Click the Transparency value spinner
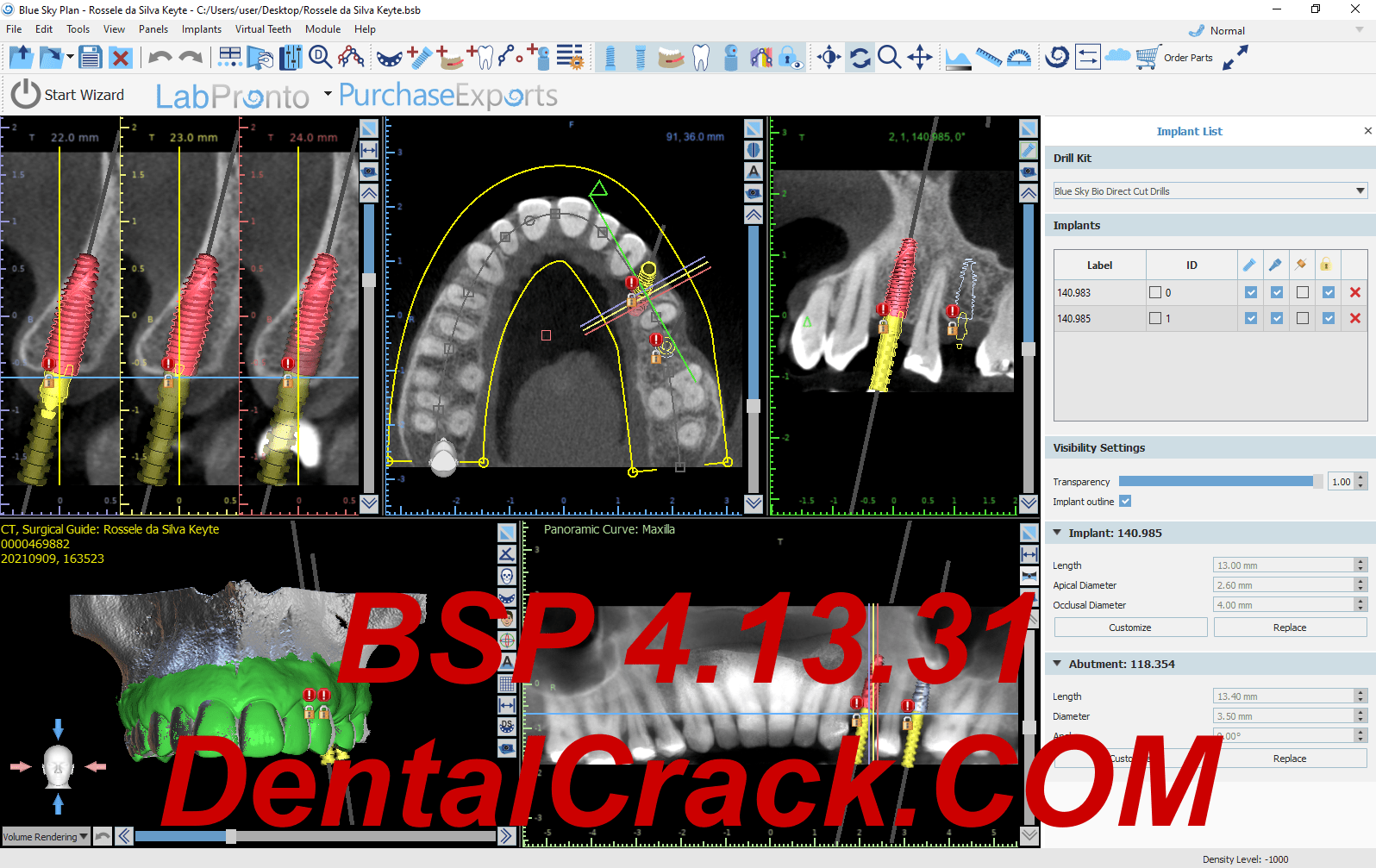The width and height of the screenshot is (1376, 868). tap(1348, 482)
